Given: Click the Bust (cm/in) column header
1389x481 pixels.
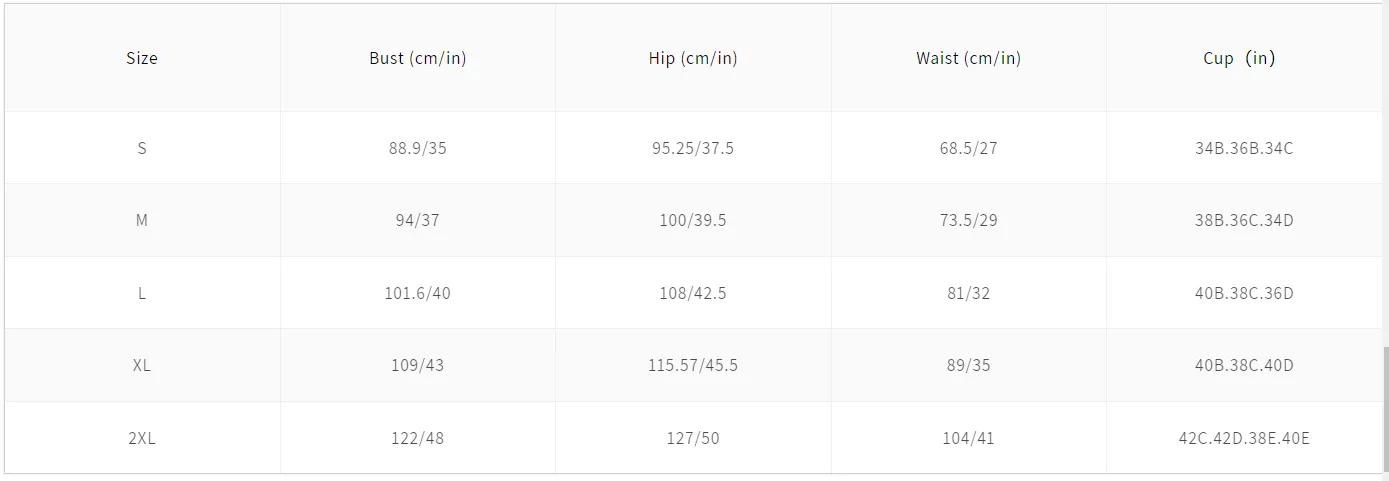Looking at the screenshot, I should tap(418, 58).
